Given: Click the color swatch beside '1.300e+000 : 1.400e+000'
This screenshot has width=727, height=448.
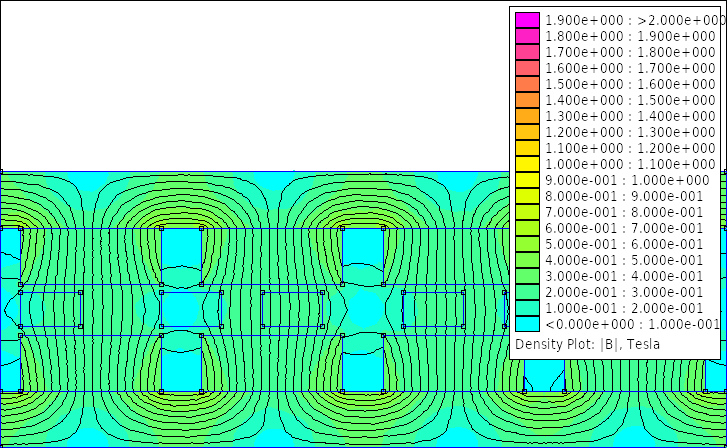Looking at the screenshot, I should click(x=527, y=116).
